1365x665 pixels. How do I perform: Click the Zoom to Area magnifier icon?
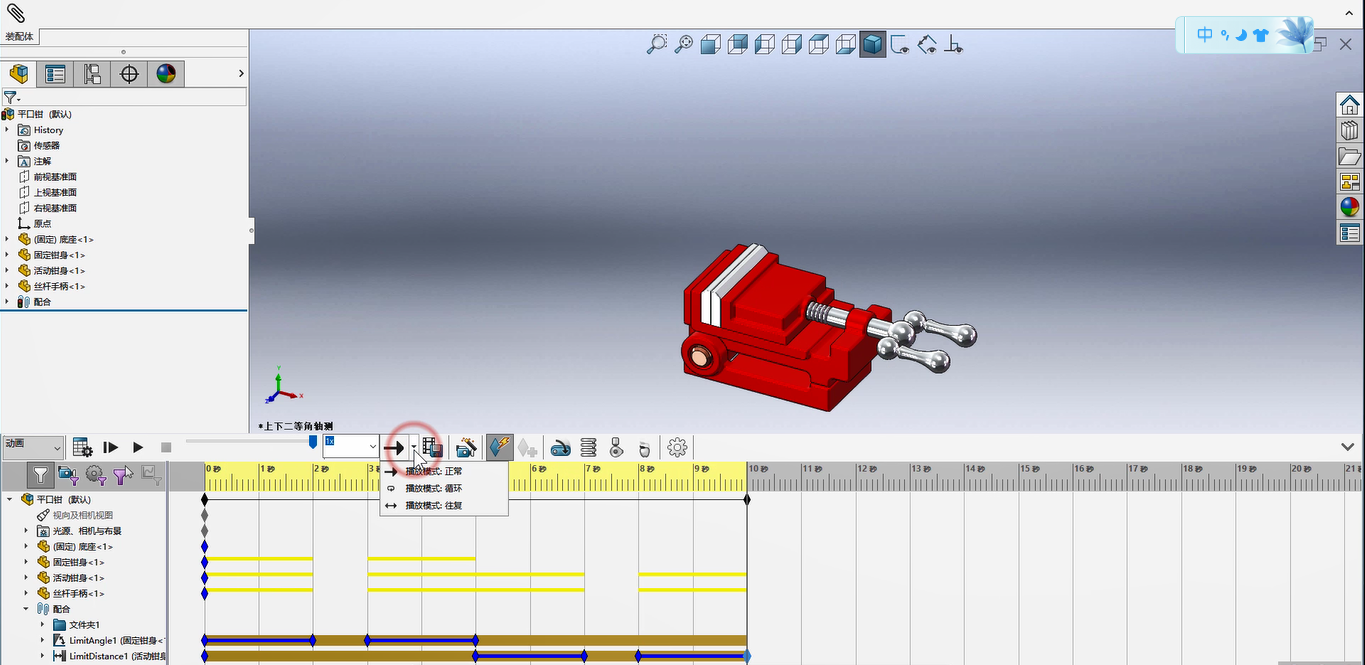[656, 44]
